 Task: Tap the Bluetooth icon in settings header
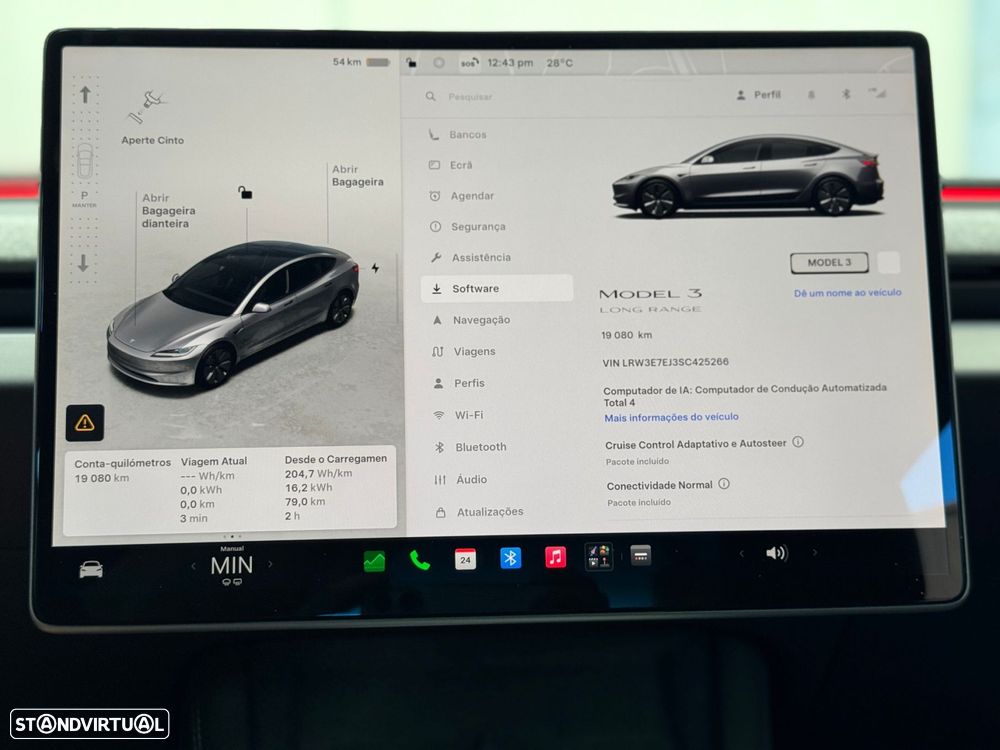point(846,94)
